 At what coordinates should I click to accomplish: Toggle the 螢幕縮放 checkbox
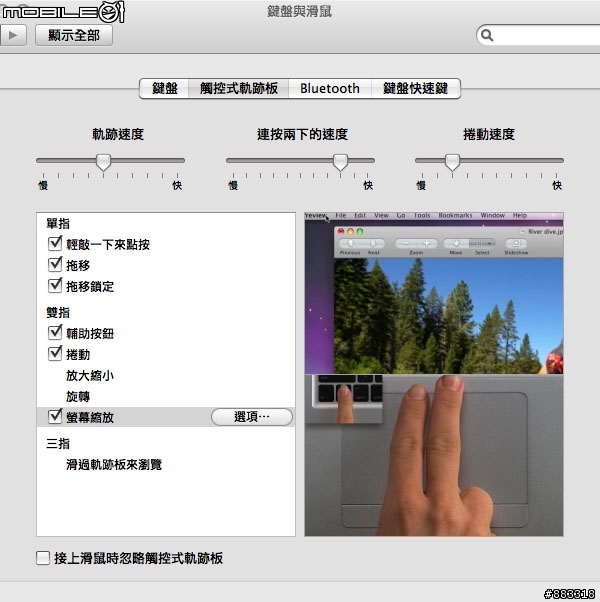click(x=55, y=417)
